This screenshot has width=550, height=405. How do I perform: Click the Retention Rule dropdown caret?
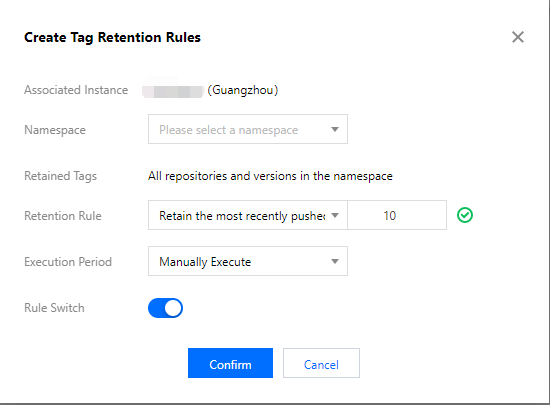(335, 215)
